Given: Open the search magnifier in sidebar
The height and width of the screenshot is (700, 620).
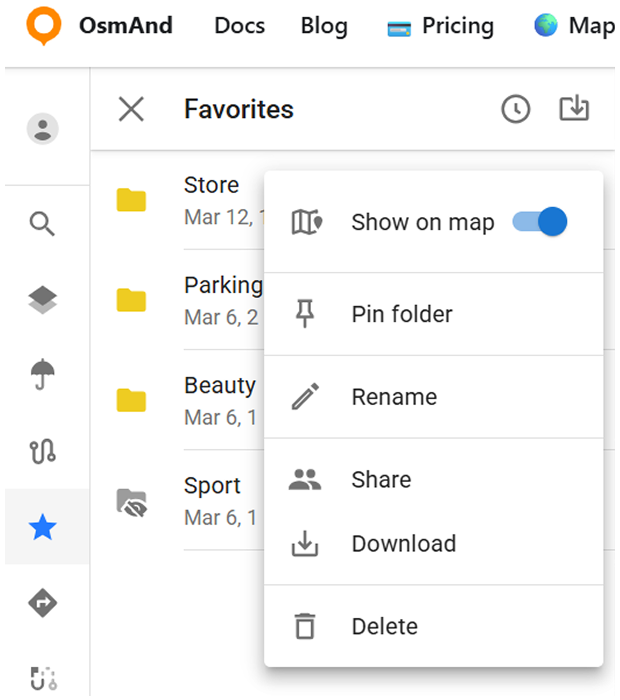Looking at the screenshot, I should [x=42, y=224].
